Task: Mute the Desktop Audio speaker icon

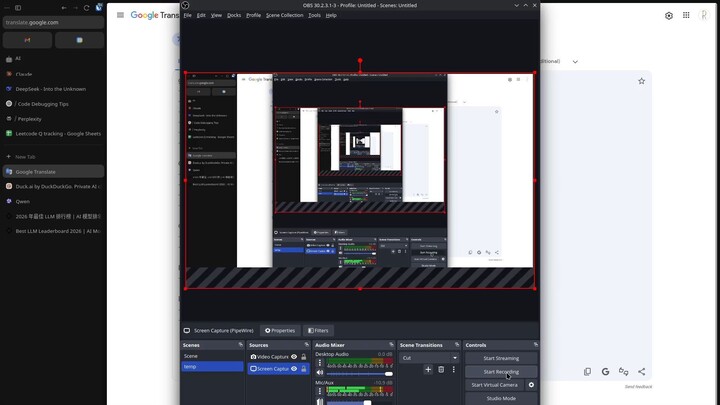Action: 320,373
